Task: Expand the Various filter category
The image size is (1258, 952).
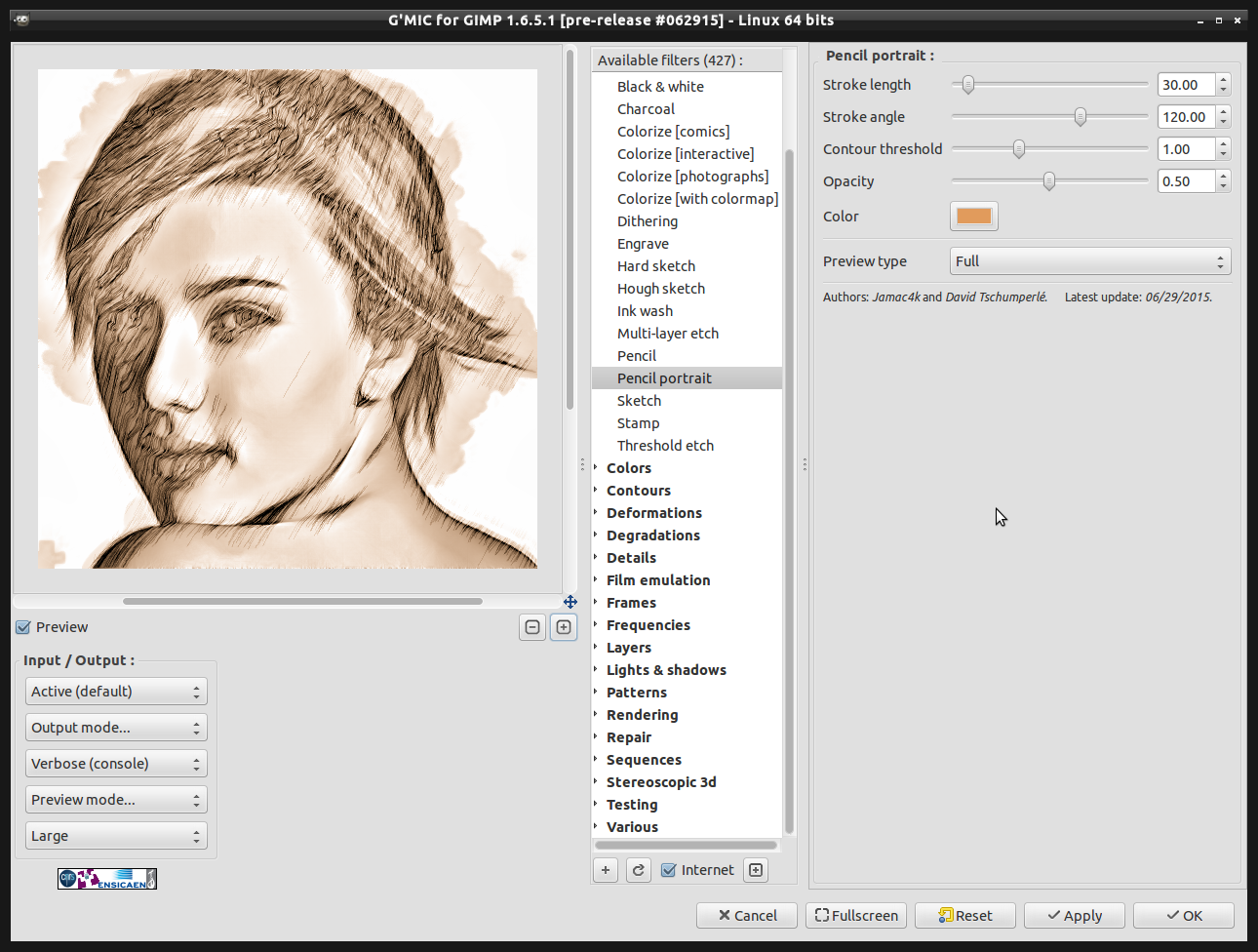Action: point(596,827)
